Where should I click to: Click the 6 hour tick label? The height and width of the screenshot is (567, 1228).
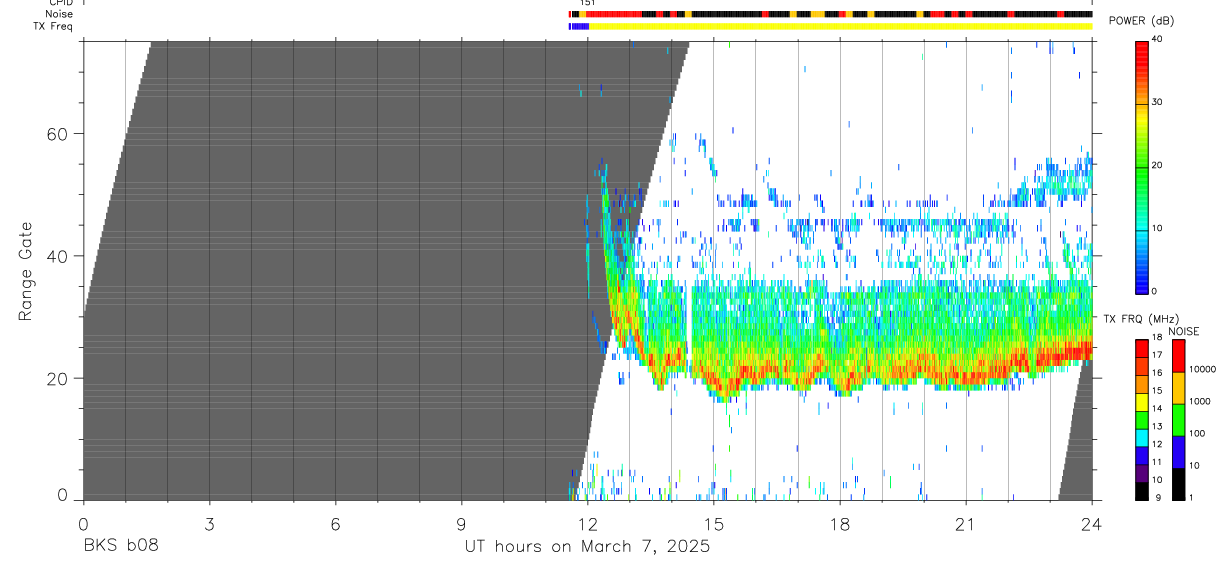[x=335, y=525]
